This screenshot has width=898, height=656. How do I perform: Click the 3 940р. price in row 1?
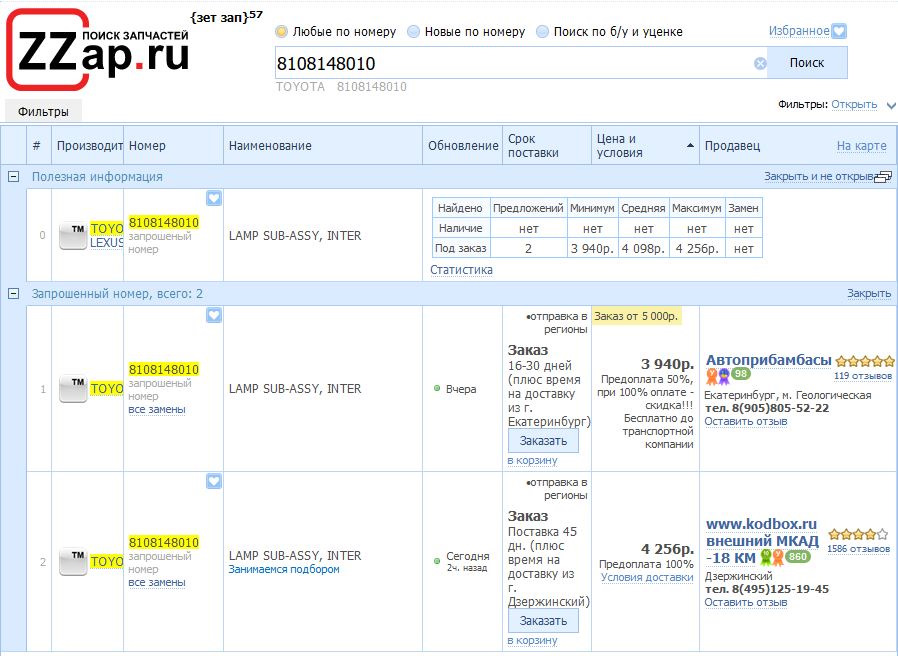667,364
